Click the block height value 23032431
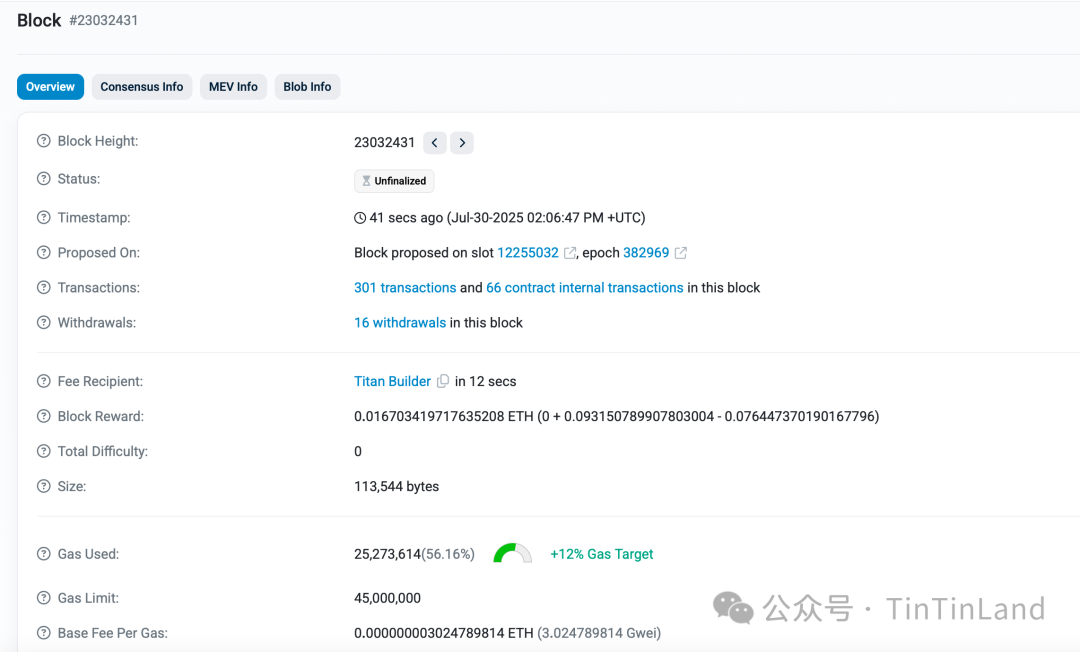Image resolution: width=1080 pixels, height=652 pixels. pyautogui.click(x=384, y=143)
